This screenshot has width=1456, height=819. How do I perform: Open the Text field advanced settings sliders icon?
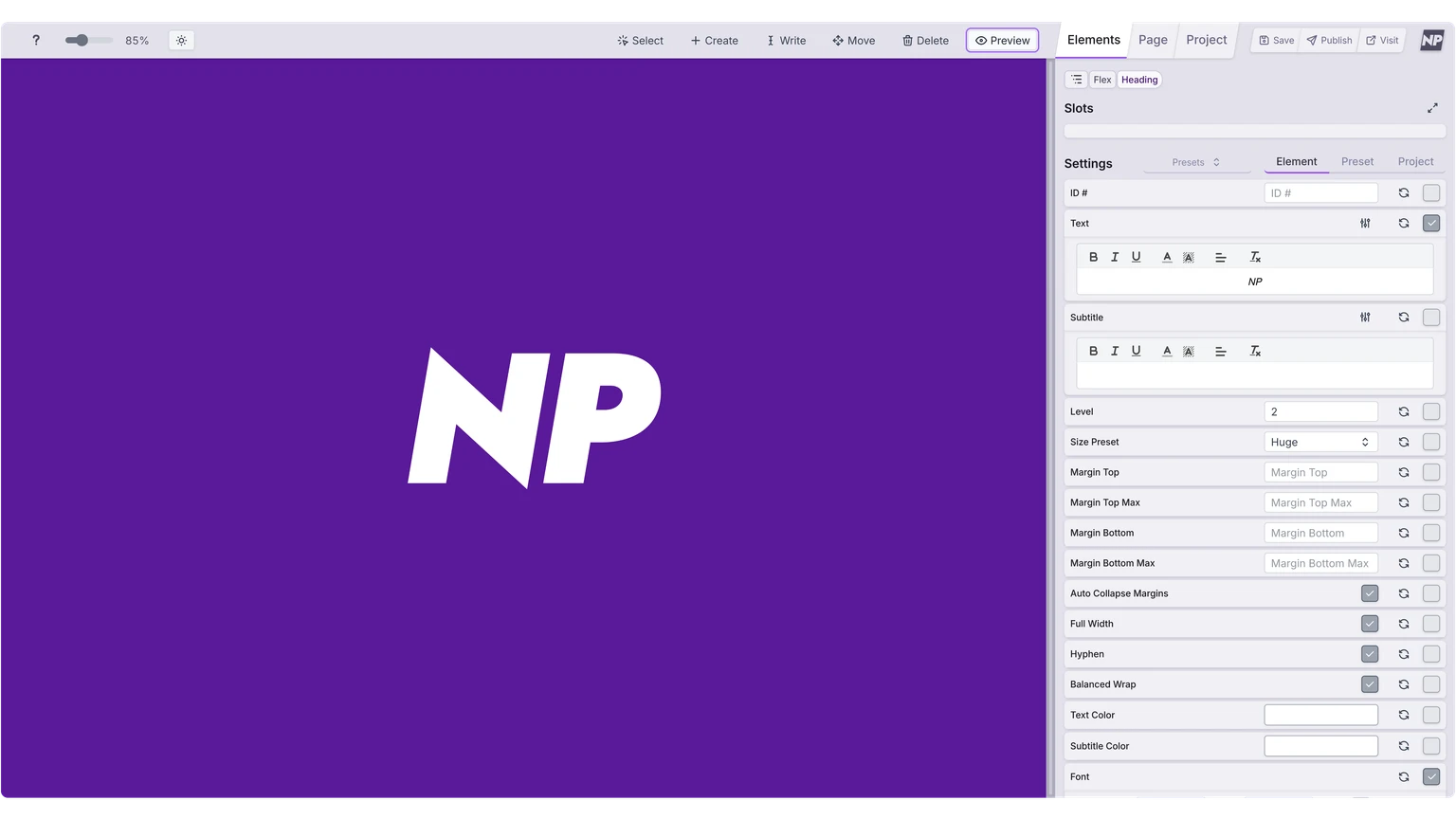pyautogui.click(x=1365, y=223)
